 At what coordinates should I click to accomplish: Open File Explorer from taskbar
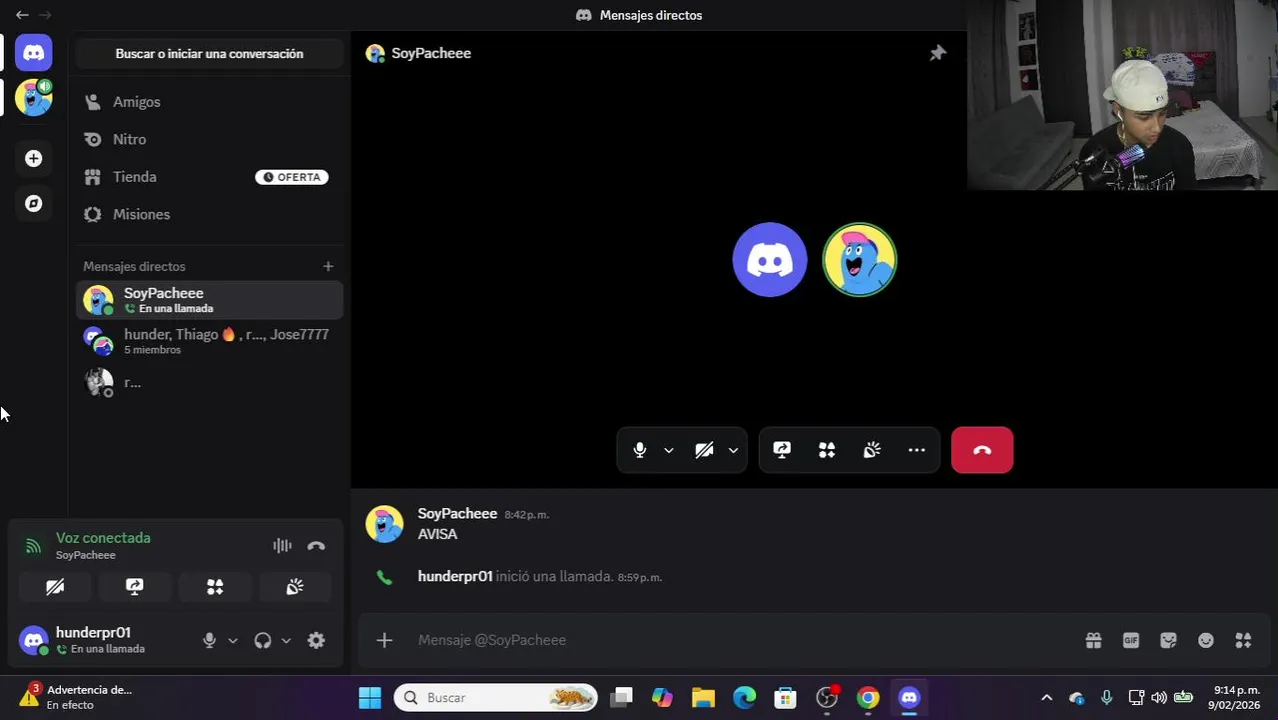703,698
